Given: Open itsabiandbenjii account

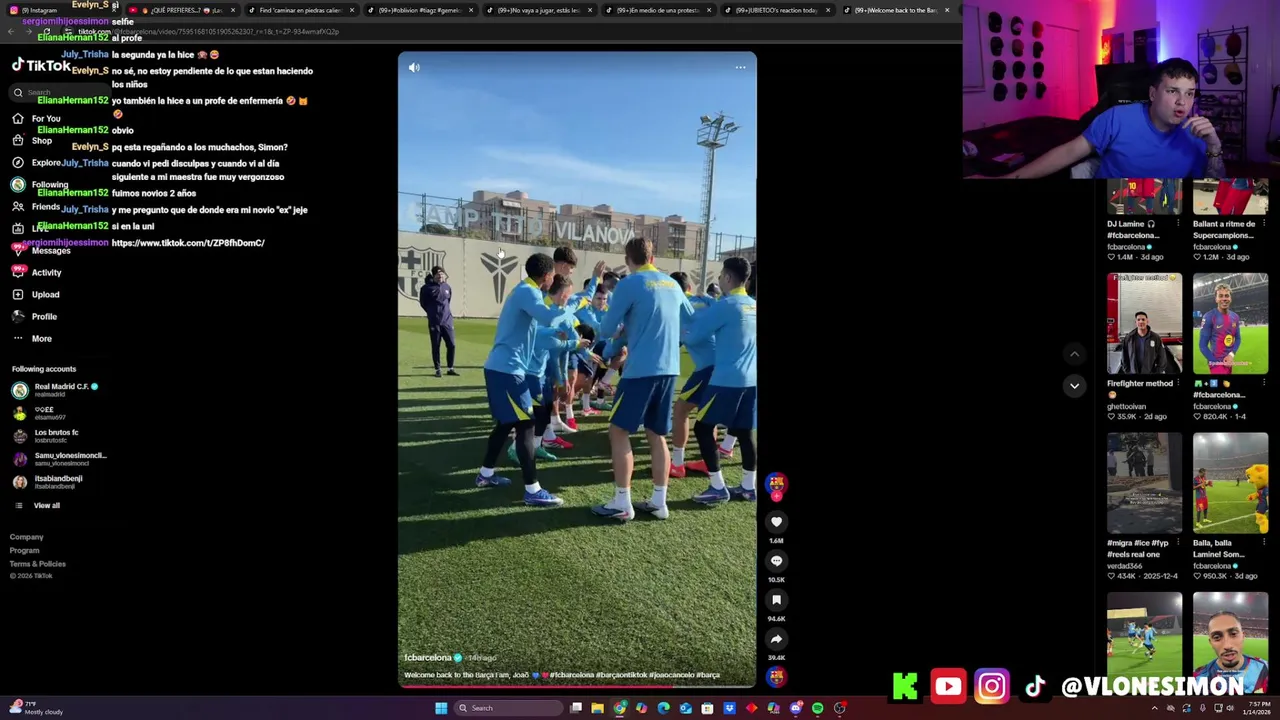Looking at the screenshot, I should [48, 482].
